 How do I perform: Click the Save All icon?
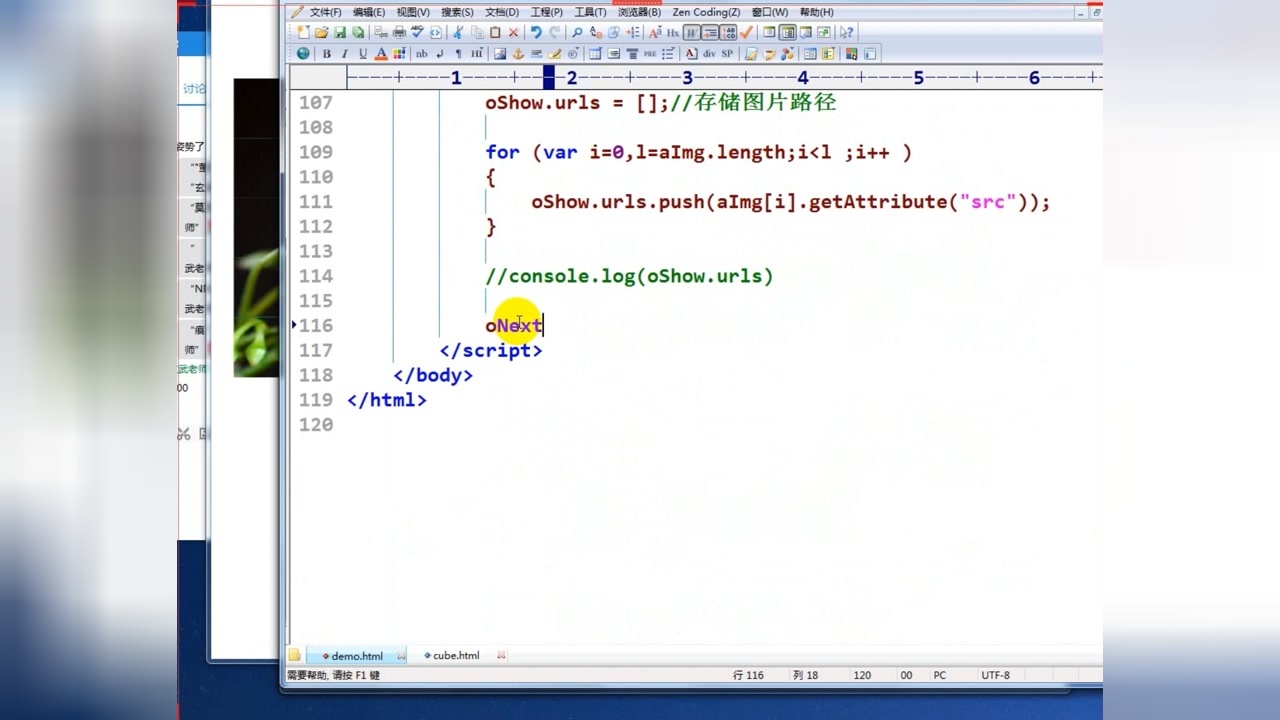pyautogui.click(x=358, y=33)
